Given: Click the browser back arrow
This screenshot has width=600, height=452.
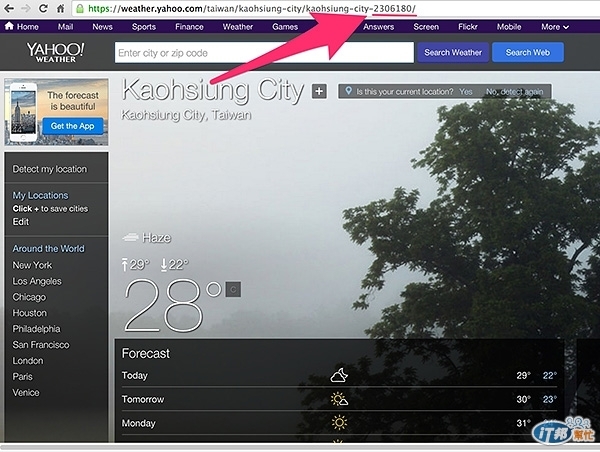Looking at the screenshot, I should [x=9, y=8].
